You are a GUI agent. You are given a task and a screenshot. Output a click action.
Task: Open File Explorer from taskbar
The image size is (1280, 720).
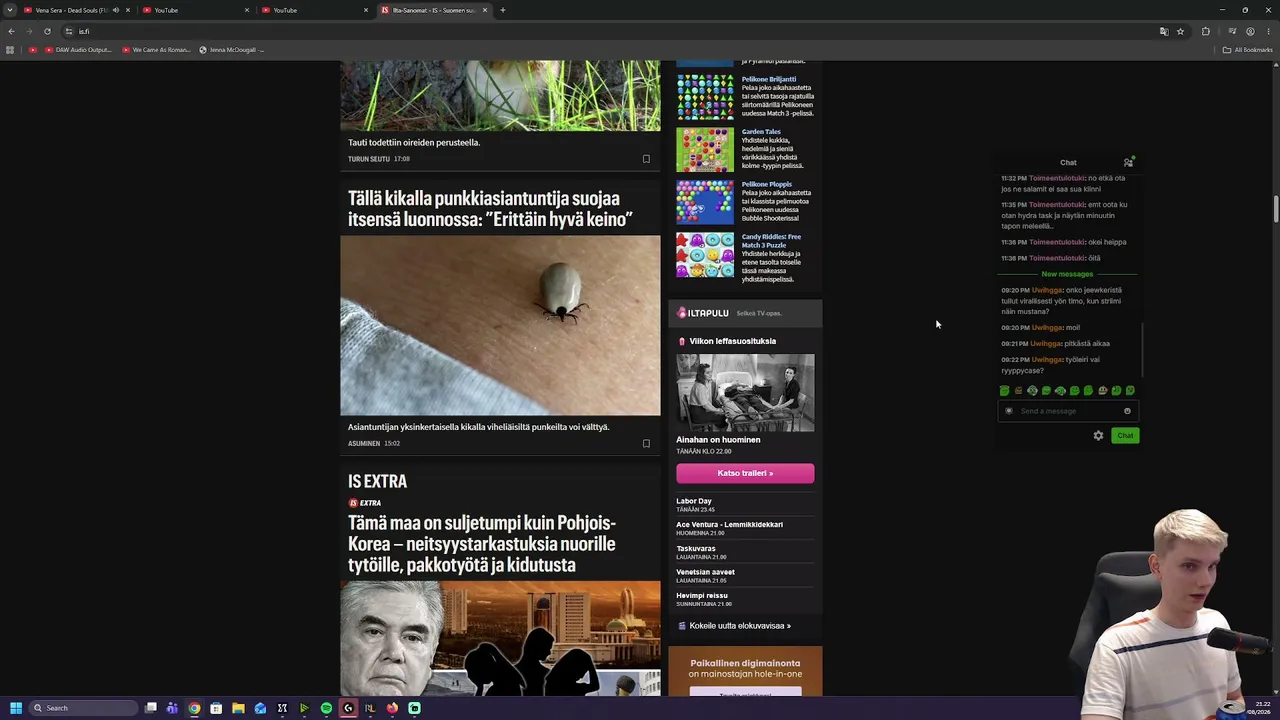pyautogui.click(x=238, y=708)
